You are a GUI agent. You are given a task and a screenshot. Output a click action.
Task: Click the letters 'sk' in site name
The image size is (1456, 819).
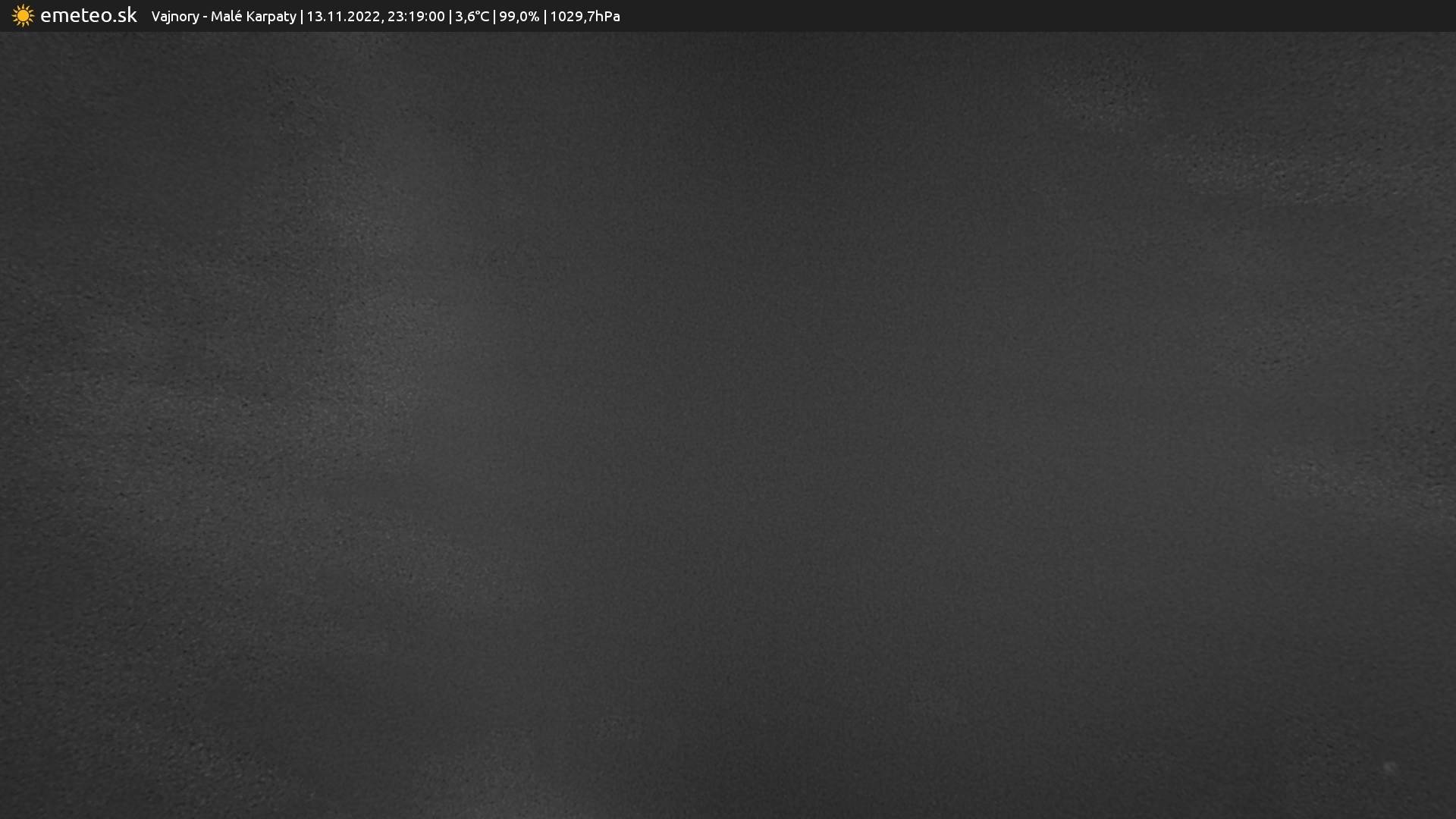[x=127, y=16]
